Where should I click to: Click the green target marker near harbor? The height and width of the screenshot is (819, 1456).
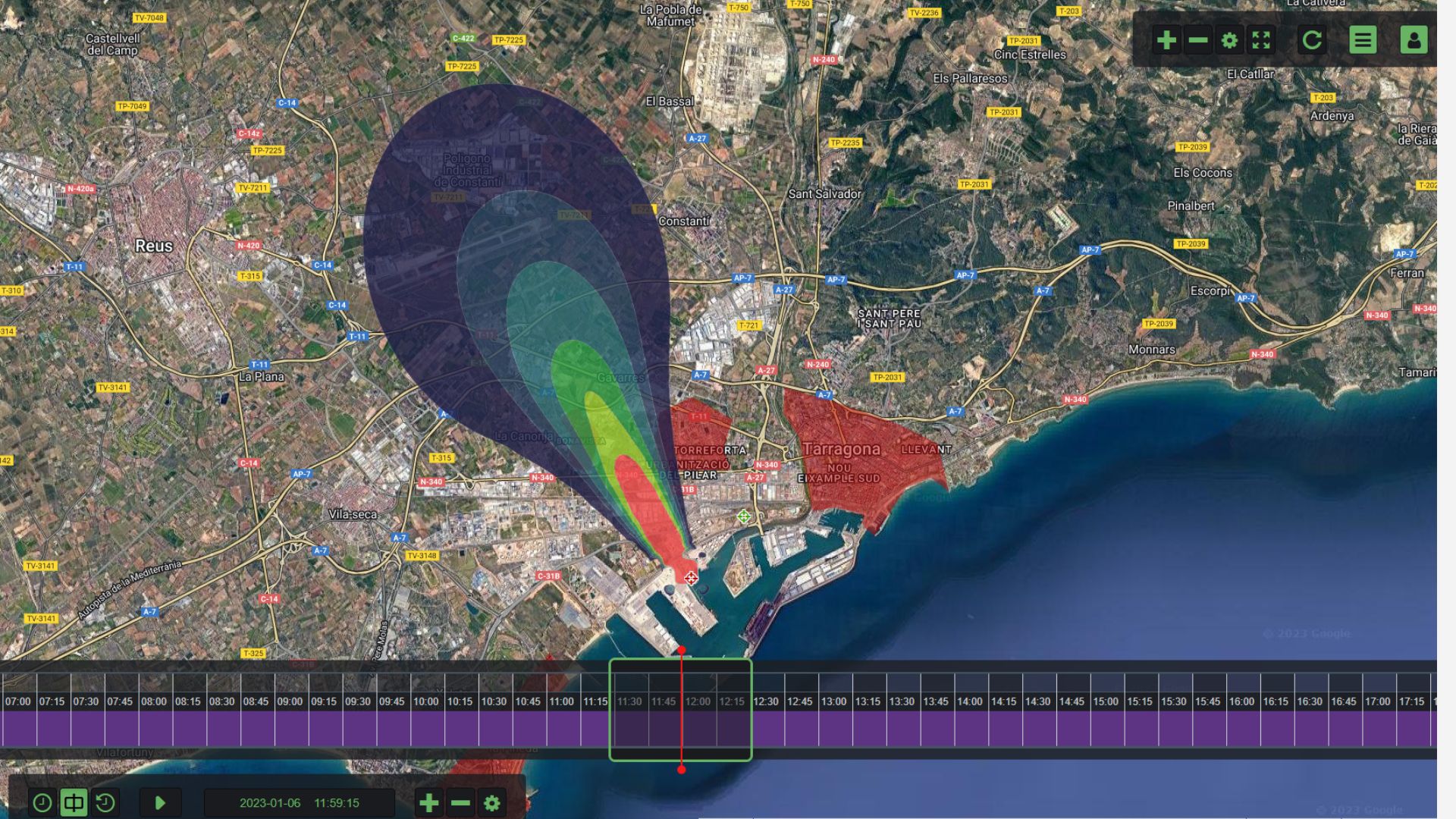coord(744,516)
